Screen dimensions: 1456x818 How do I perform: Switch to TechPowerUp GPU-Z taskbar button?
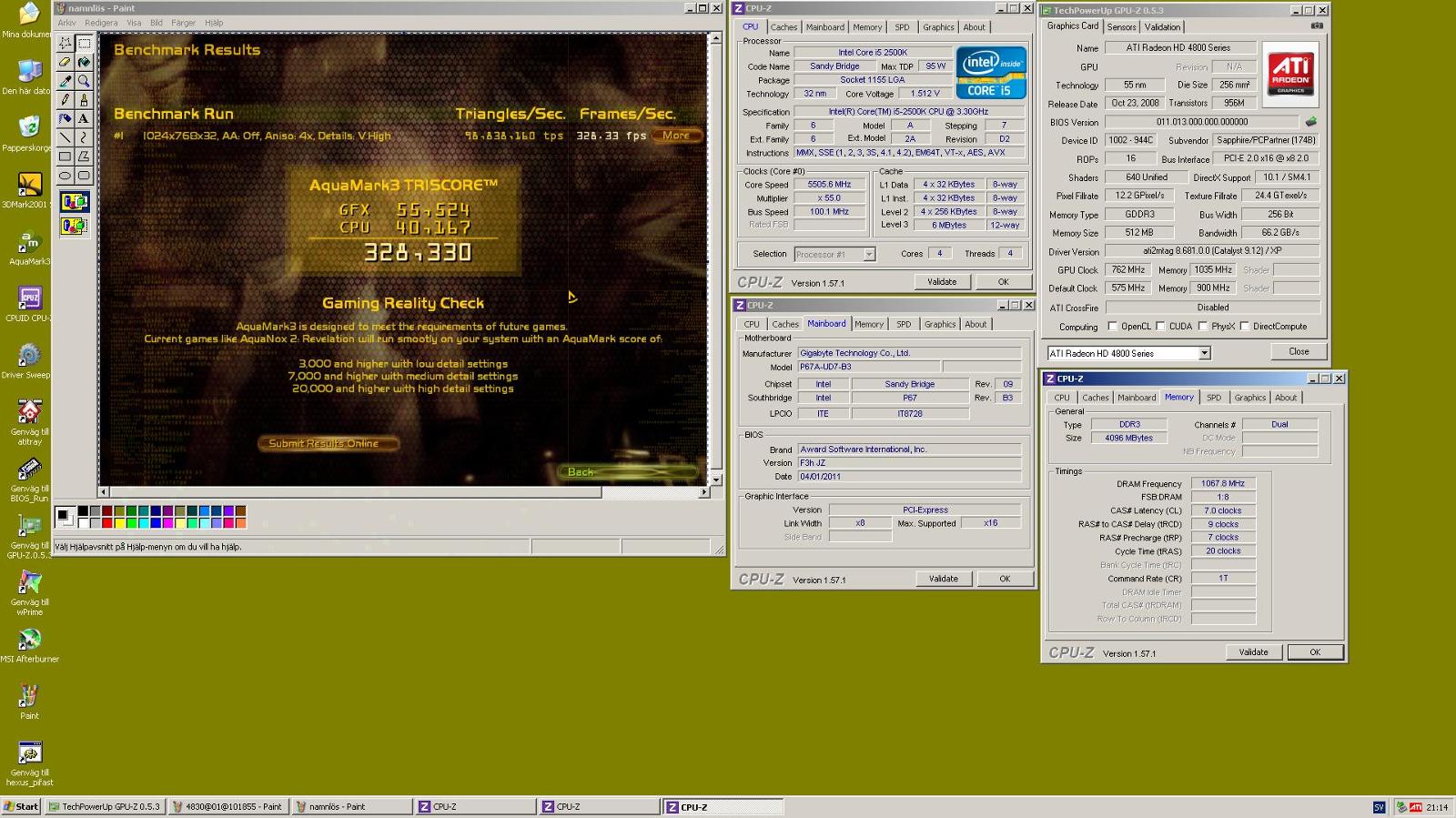click(104, 806)
